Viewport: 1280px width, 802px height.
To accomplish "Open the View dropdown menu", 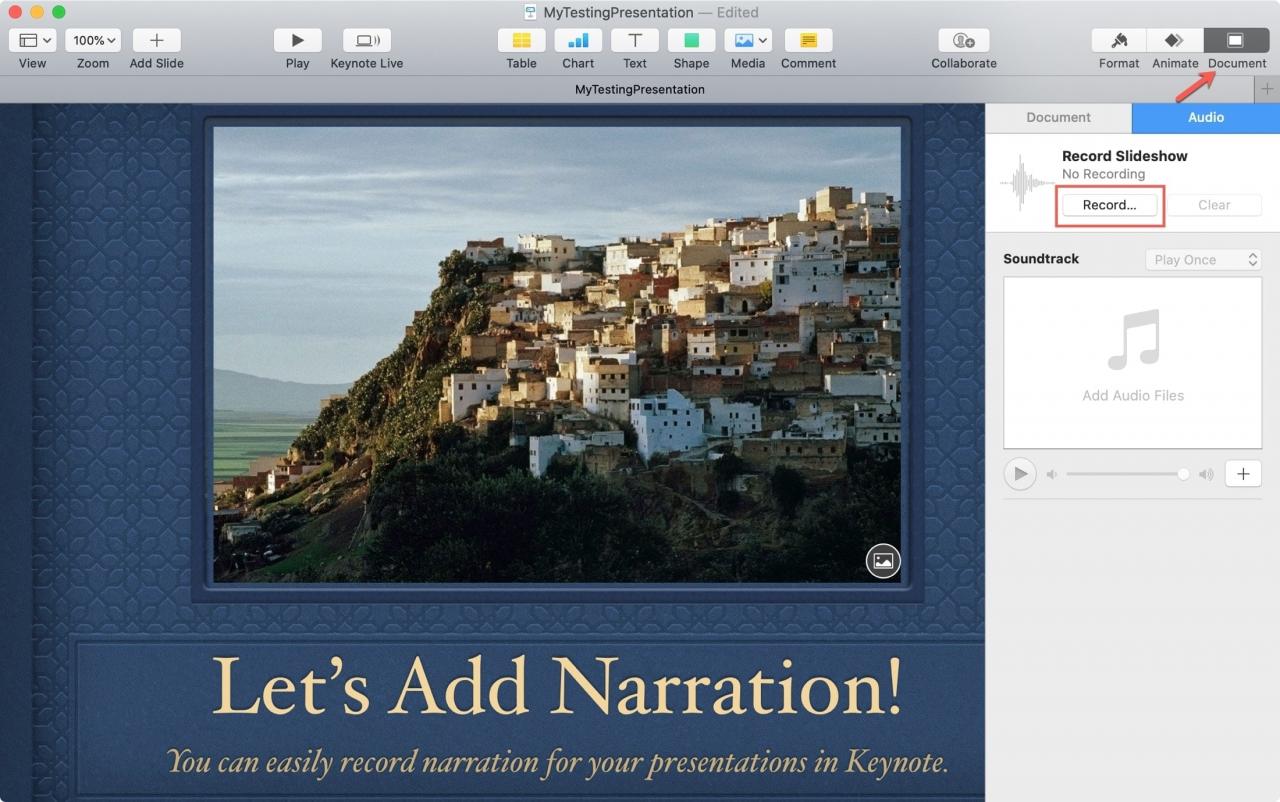I will (x=33, y=41).
